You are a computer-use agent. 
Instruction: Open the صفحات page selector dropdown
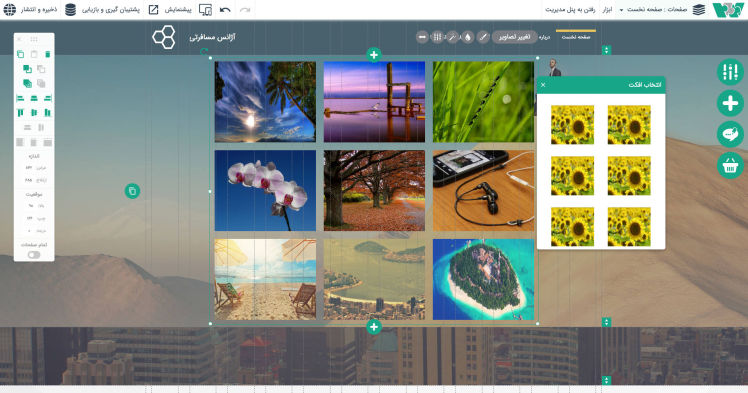[653, 10]
